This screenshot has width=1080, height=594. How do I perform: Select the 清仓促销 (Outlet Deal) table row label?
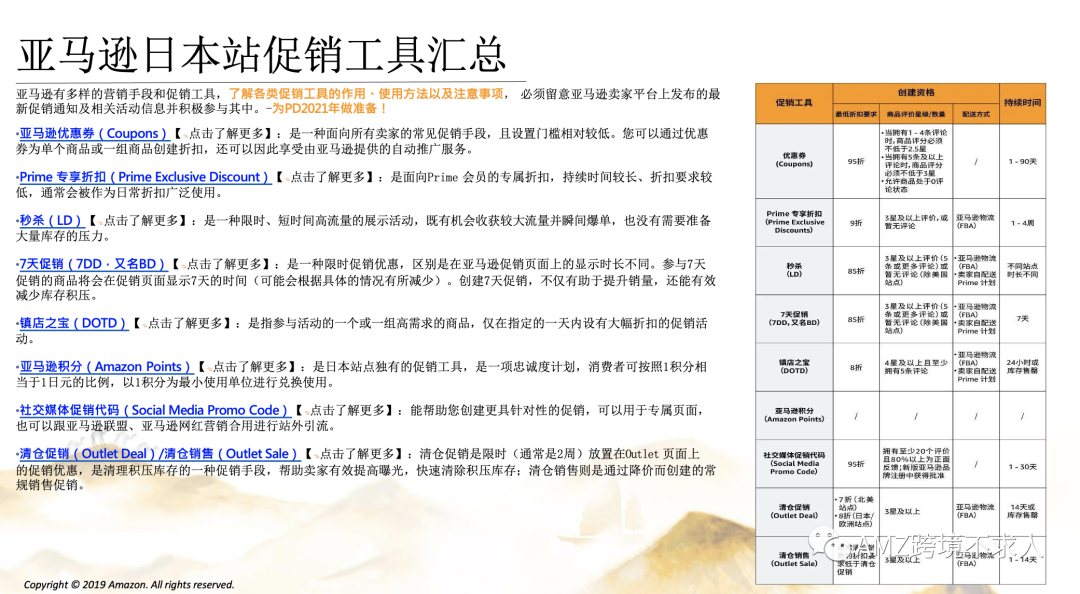click(x=793, y=511)
